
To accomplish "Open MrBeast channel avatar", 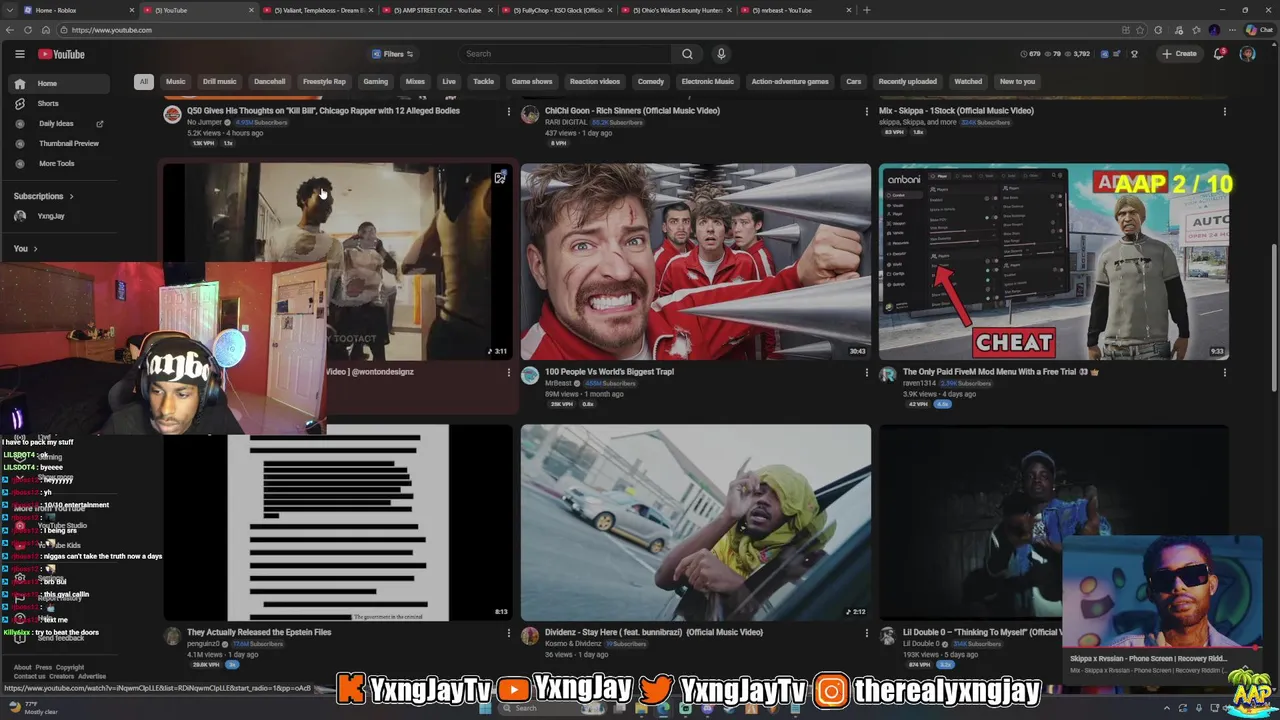I will coord(530,376).
